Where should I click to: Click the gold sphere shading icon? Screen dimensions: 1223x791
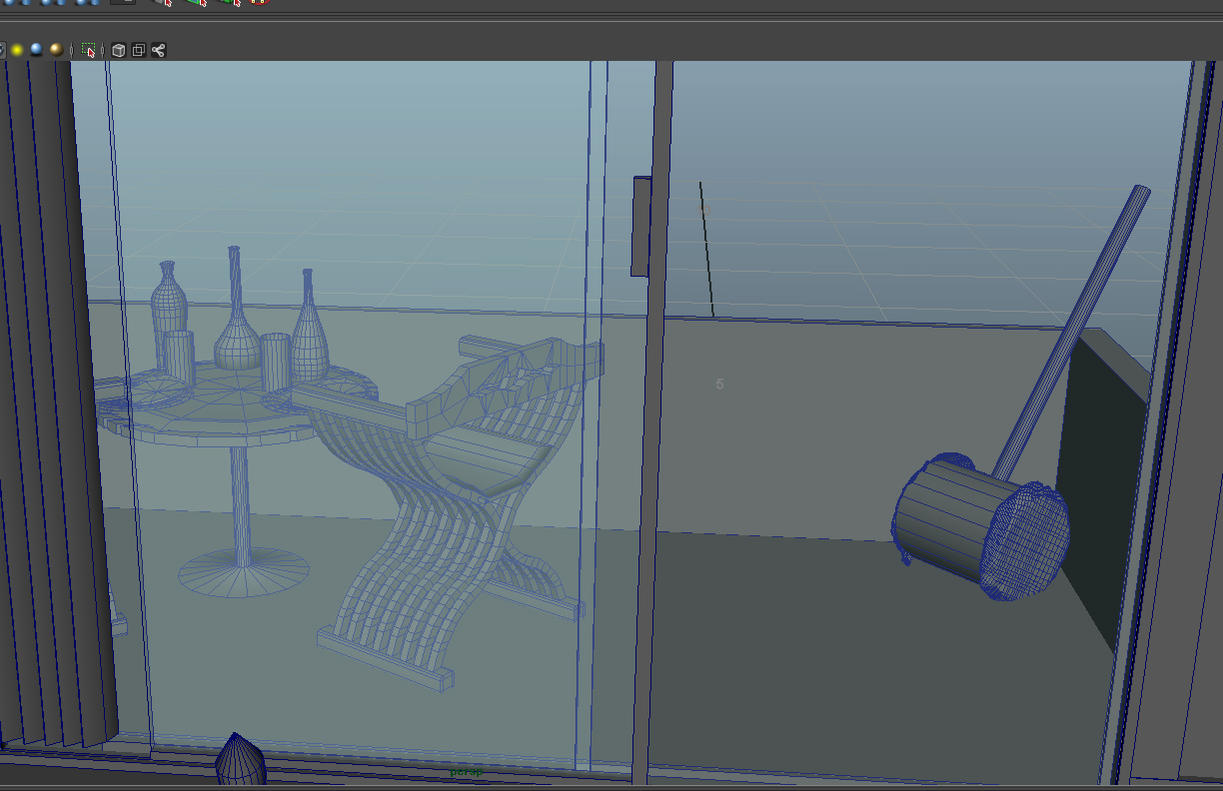coord(56,50)
